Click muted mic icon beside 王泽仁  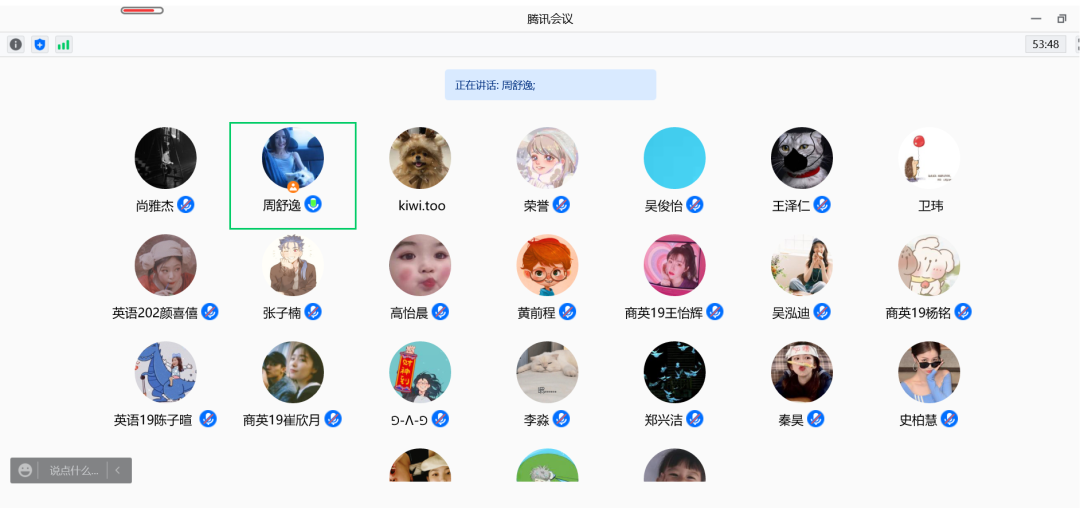click(822, 205)
